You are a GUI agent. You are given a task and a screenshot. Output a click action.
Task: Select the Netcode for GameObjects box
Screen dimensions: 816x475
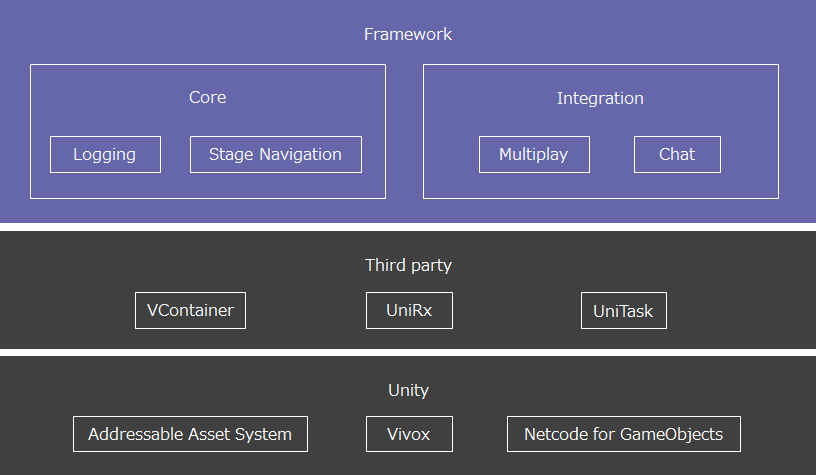pos(623,434)
